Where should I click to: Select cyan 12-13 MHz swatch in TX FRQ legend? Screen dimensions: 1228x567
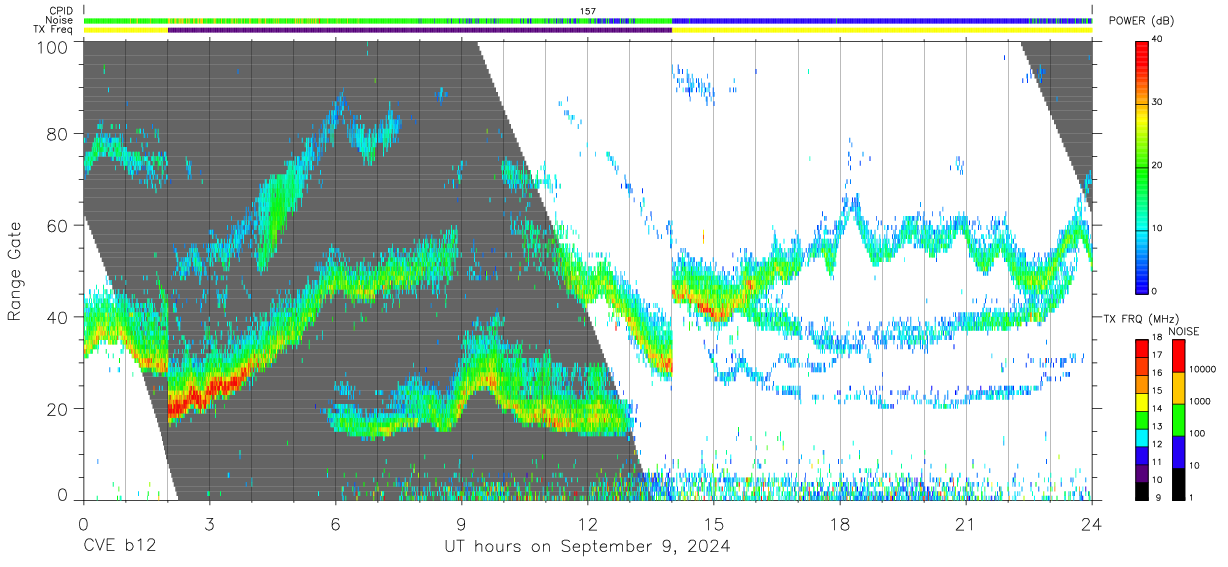coord(1141,437)
